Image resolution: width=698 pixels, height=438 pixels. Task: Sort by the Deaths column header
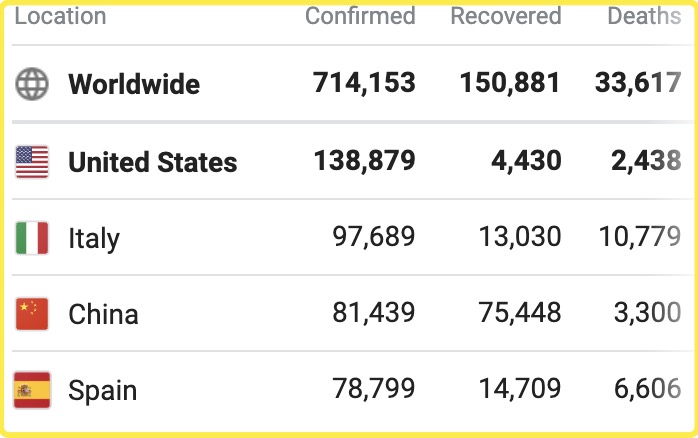click(644, 16)
